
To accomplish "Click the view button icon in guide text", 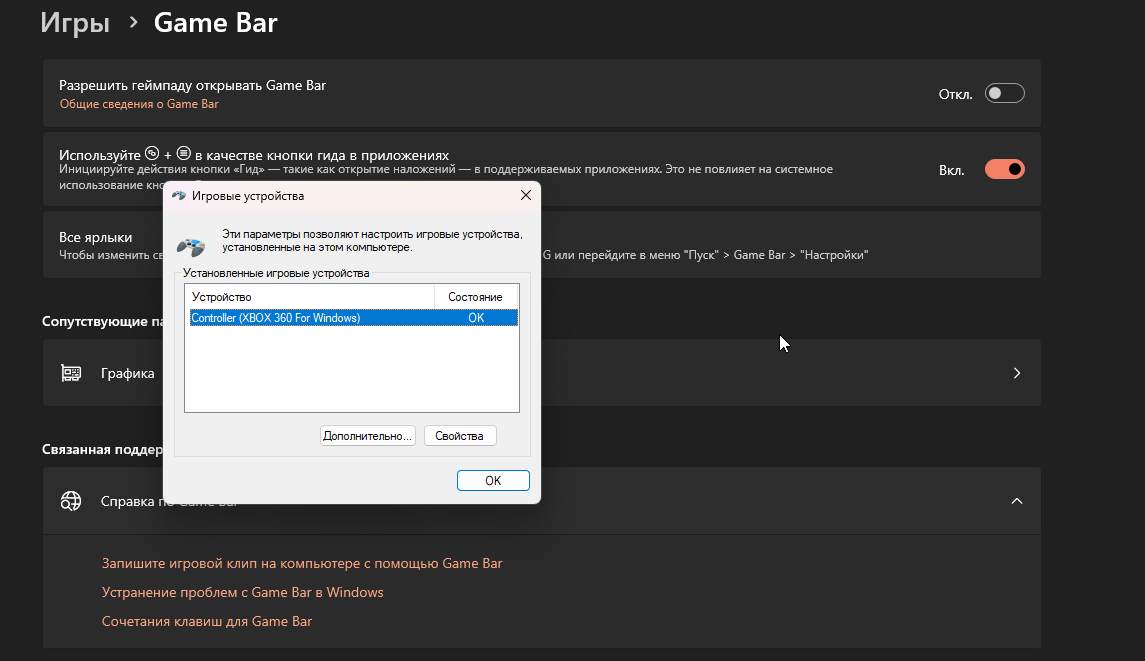I will [152, 153].
